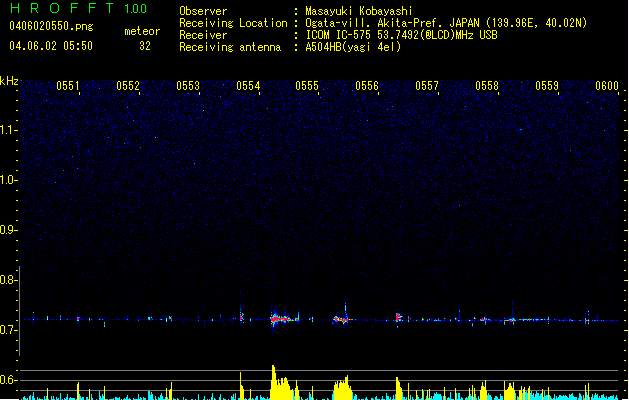The width and height of the screenshot is (629, 400).
Task: Click the 'Observer' label
Action: point(203,11)
